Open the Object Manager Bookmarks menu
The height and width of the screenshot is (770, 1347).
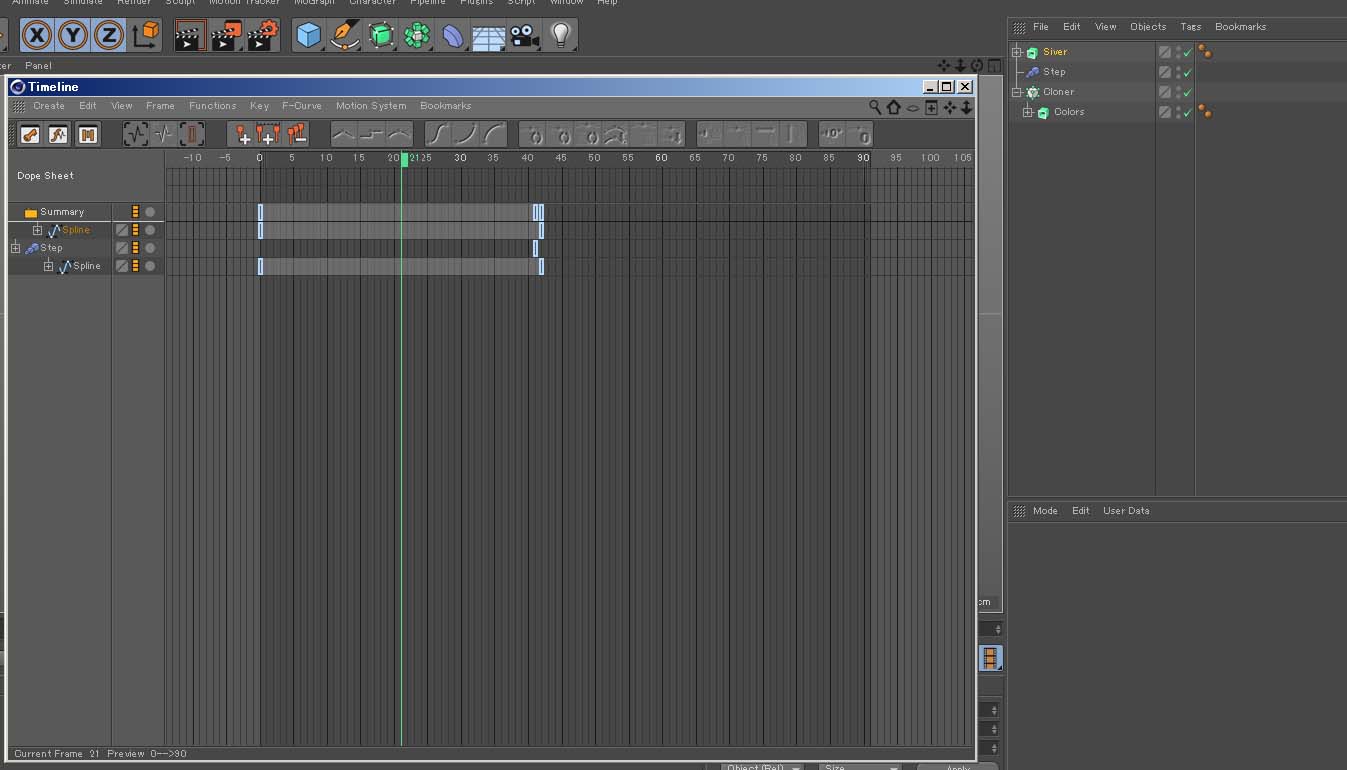(1240, 27)
